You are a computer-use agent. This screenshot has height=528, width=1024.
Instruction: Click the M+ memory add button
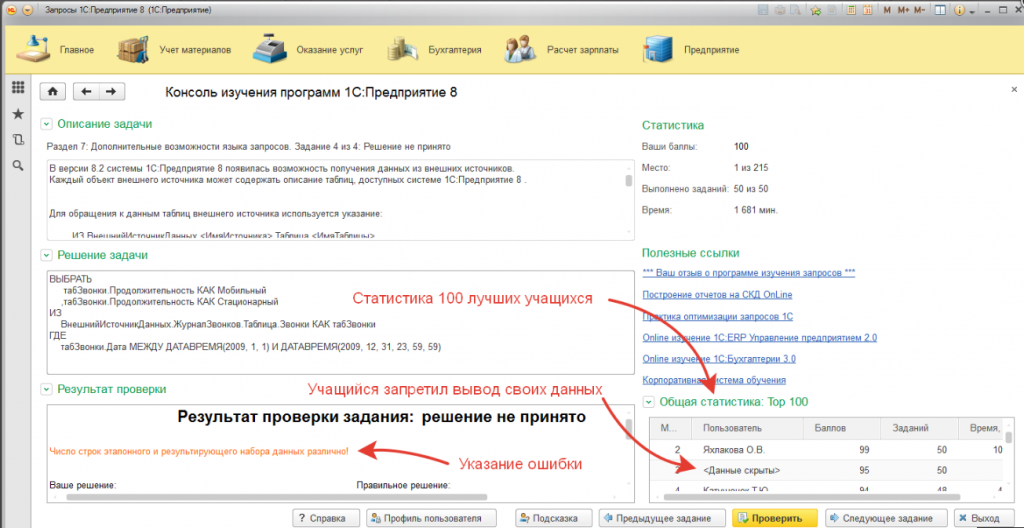click(x=903, y=10)
